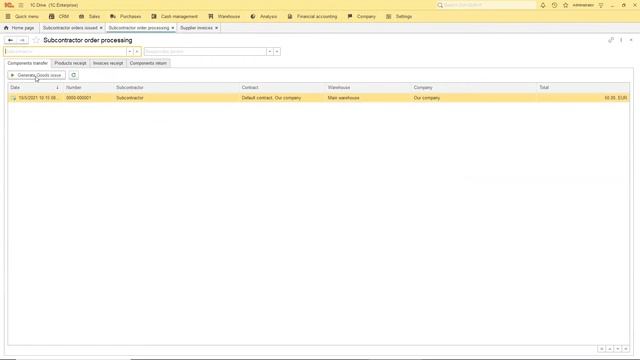Close the Supplier invoices tab
Screen dimensions: 640x360
[216, 28]
